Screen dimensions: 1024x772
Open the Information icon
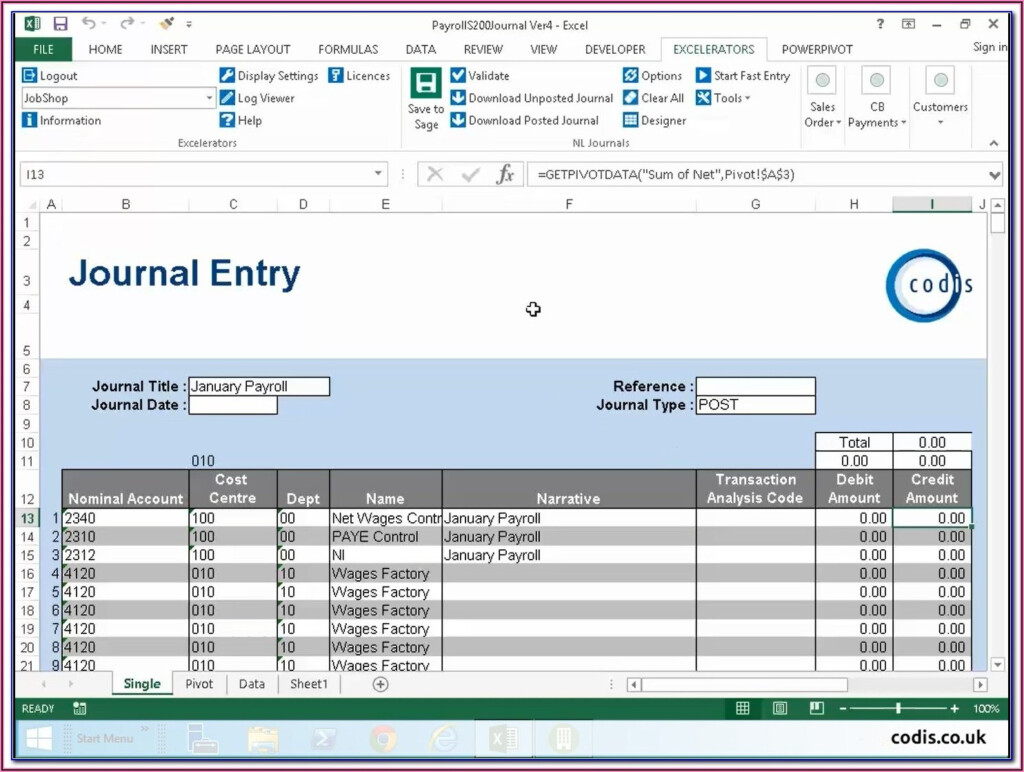[29, 120]
